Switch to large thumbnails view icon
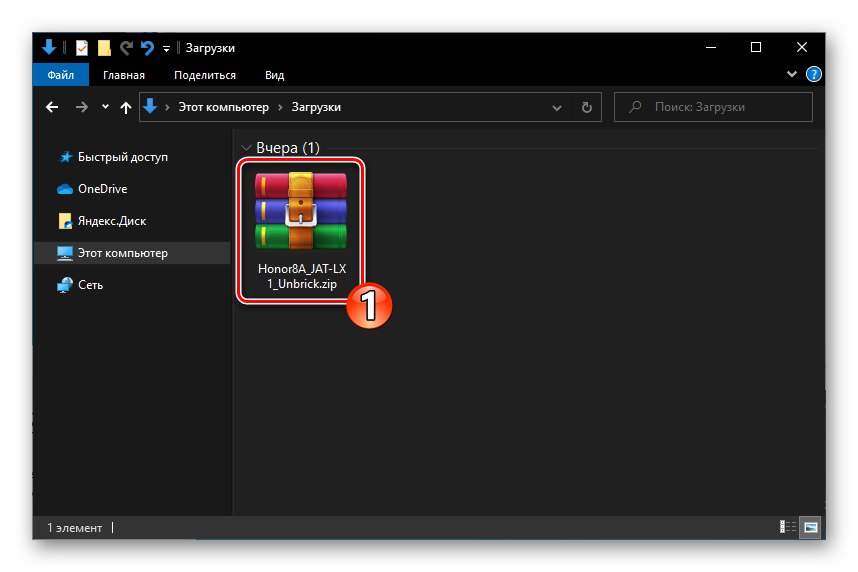The width and height of the screenshot is (858, 572). [810, 528]
